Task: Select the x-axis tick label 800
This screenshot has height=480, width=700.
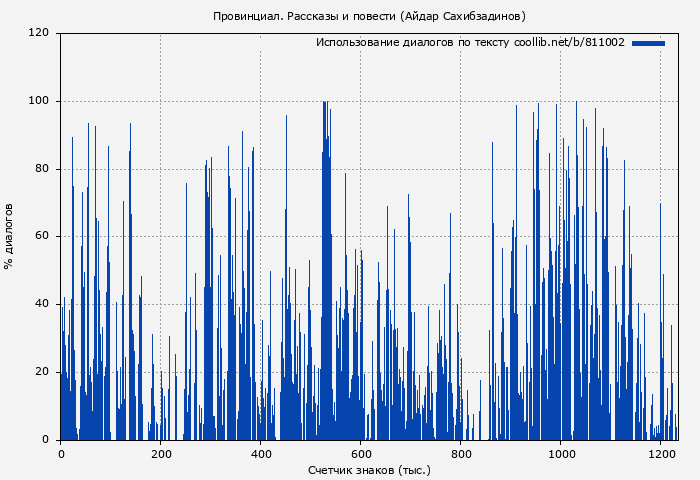Action: 460,453
